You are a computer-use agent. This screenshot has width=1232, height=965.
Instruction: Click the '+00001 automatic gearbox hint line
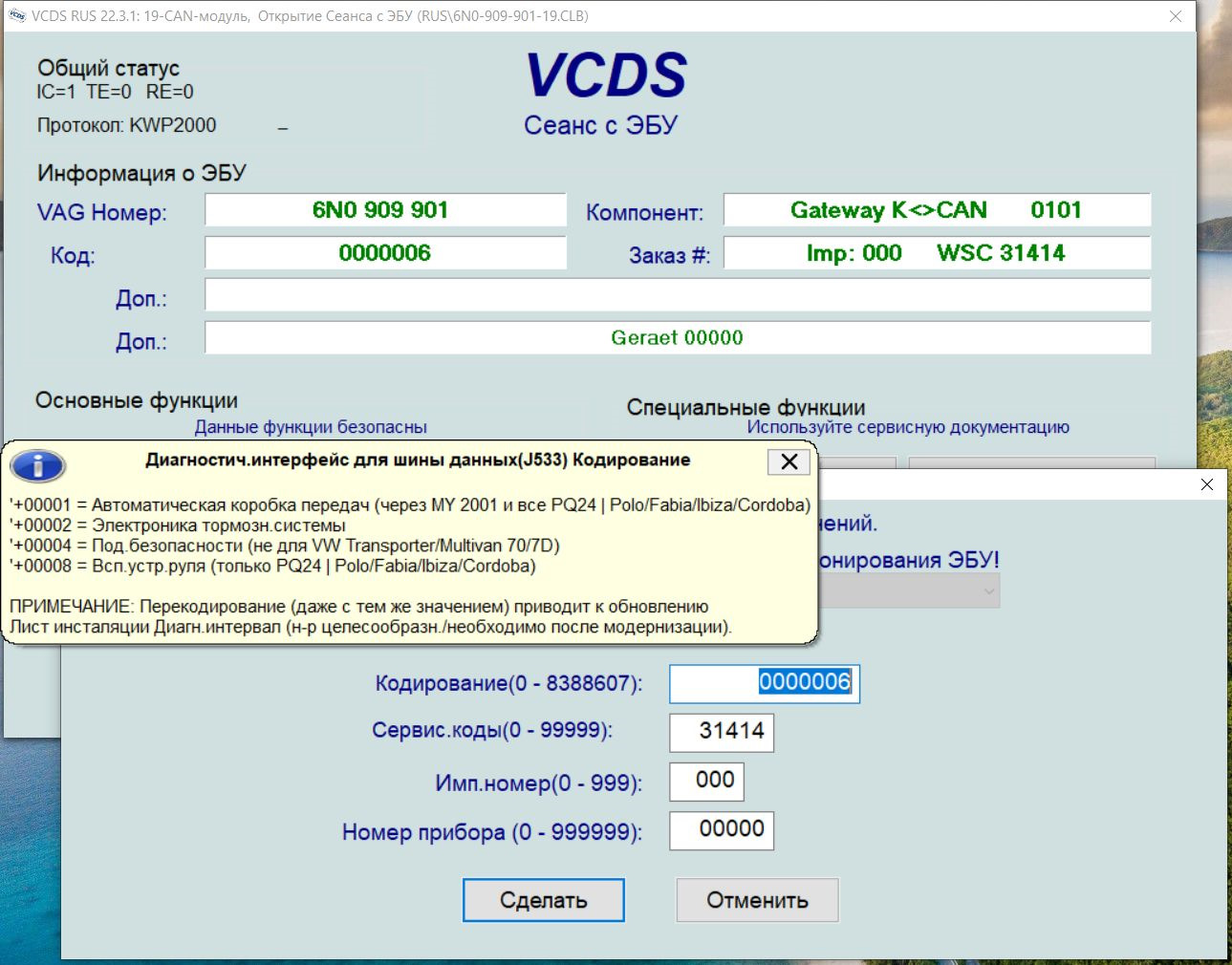[x=410, y=504]
